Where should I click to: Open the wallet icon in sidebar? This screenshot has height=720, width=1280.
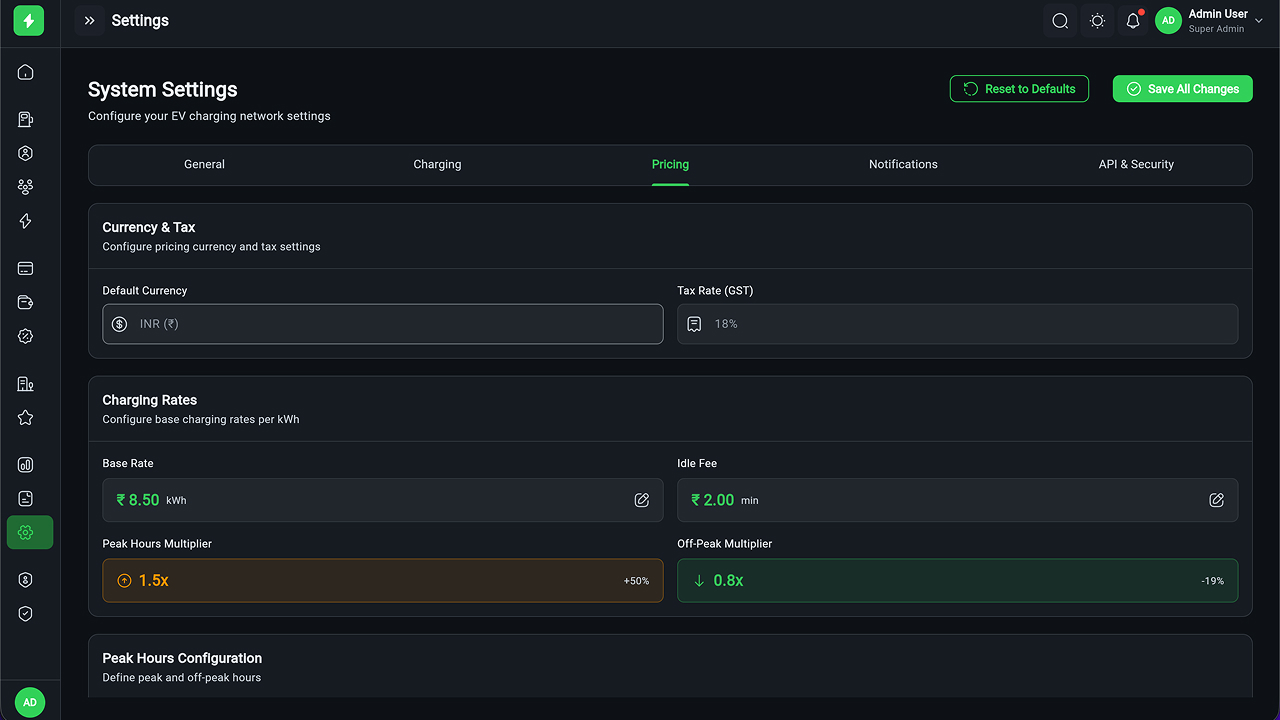coord(26,303)
